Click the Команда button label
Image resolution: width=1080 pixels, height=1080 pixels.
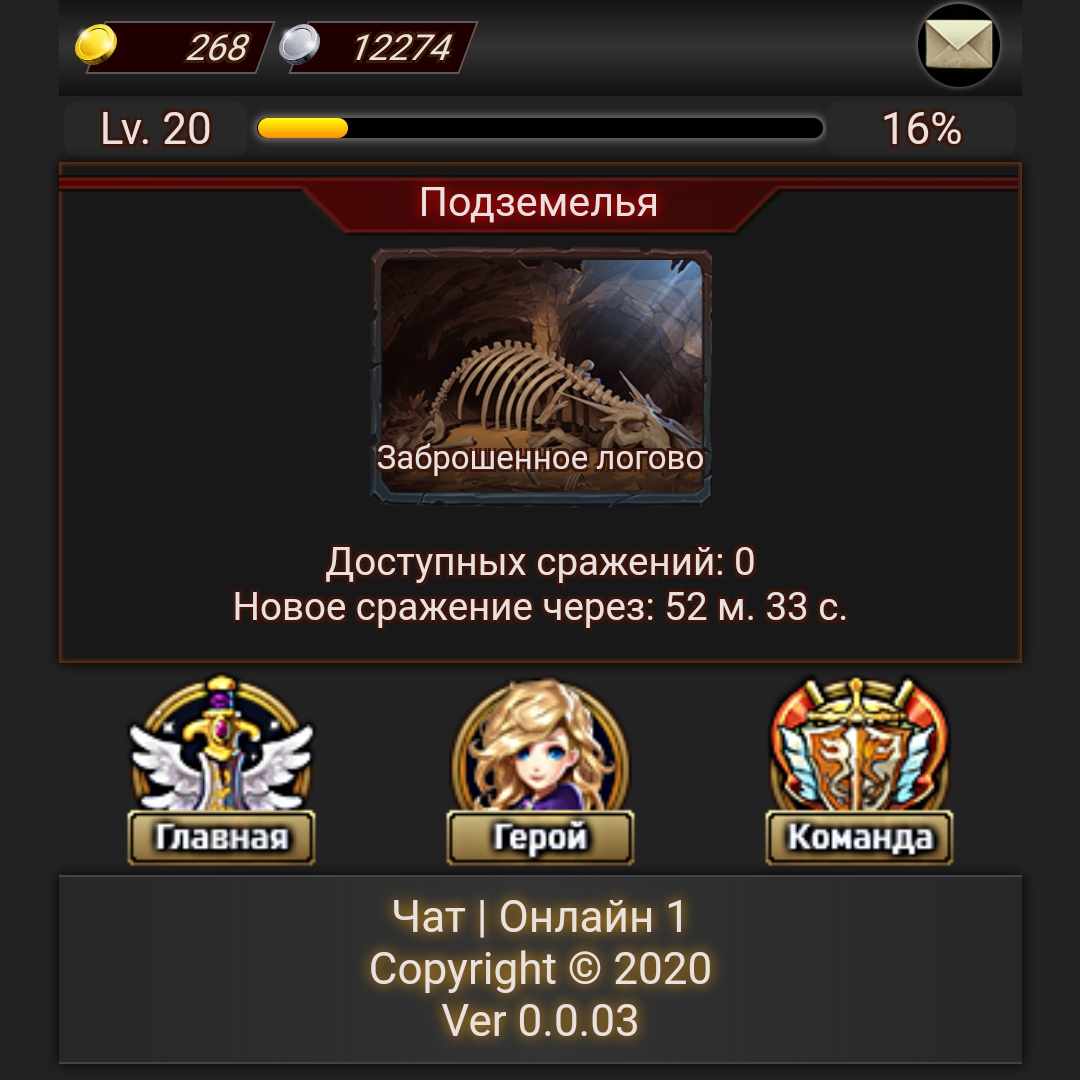tap(859, 838)
